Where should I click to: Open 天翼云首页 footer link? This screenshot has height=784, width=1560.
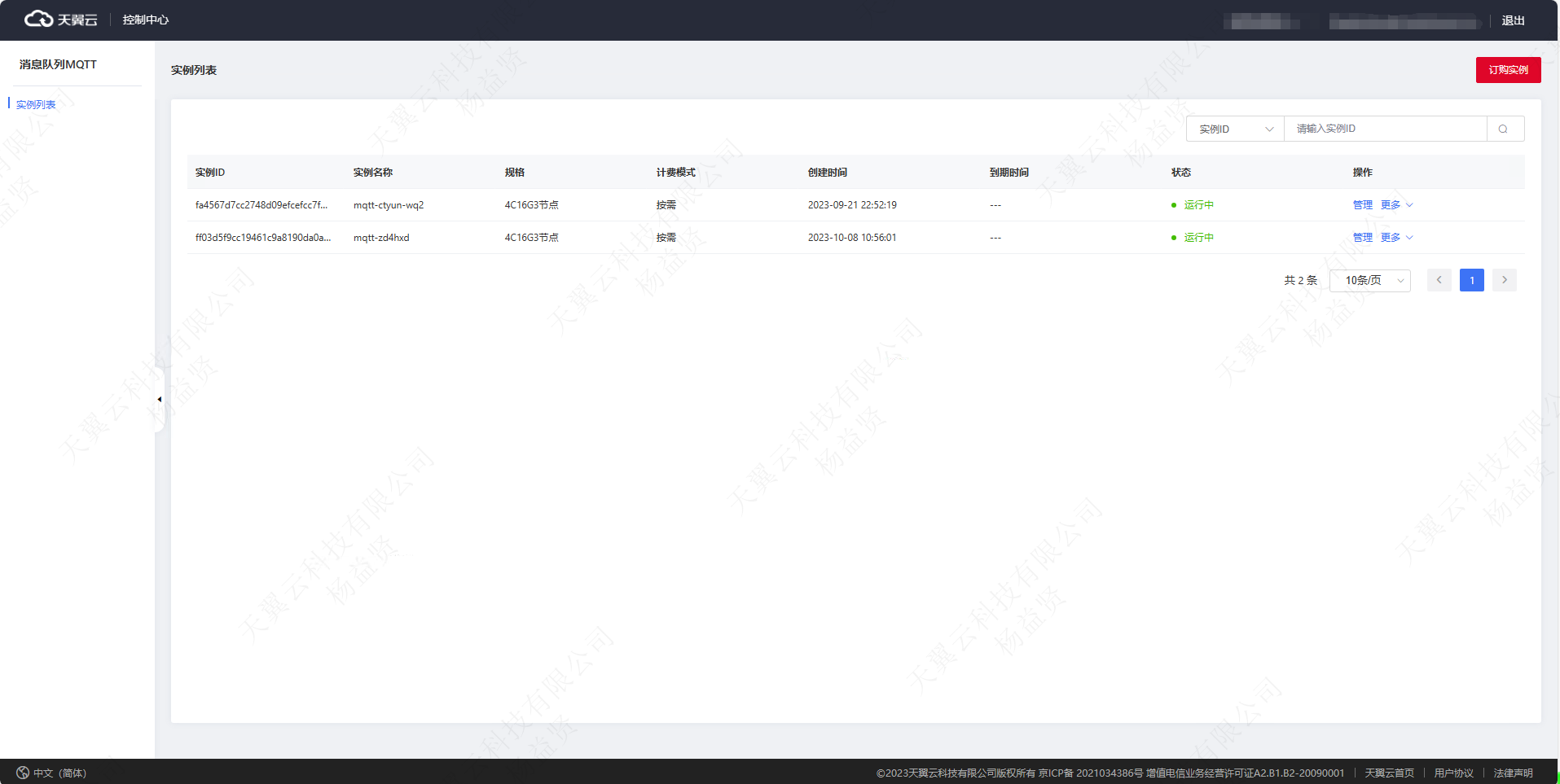point(1390,773)
